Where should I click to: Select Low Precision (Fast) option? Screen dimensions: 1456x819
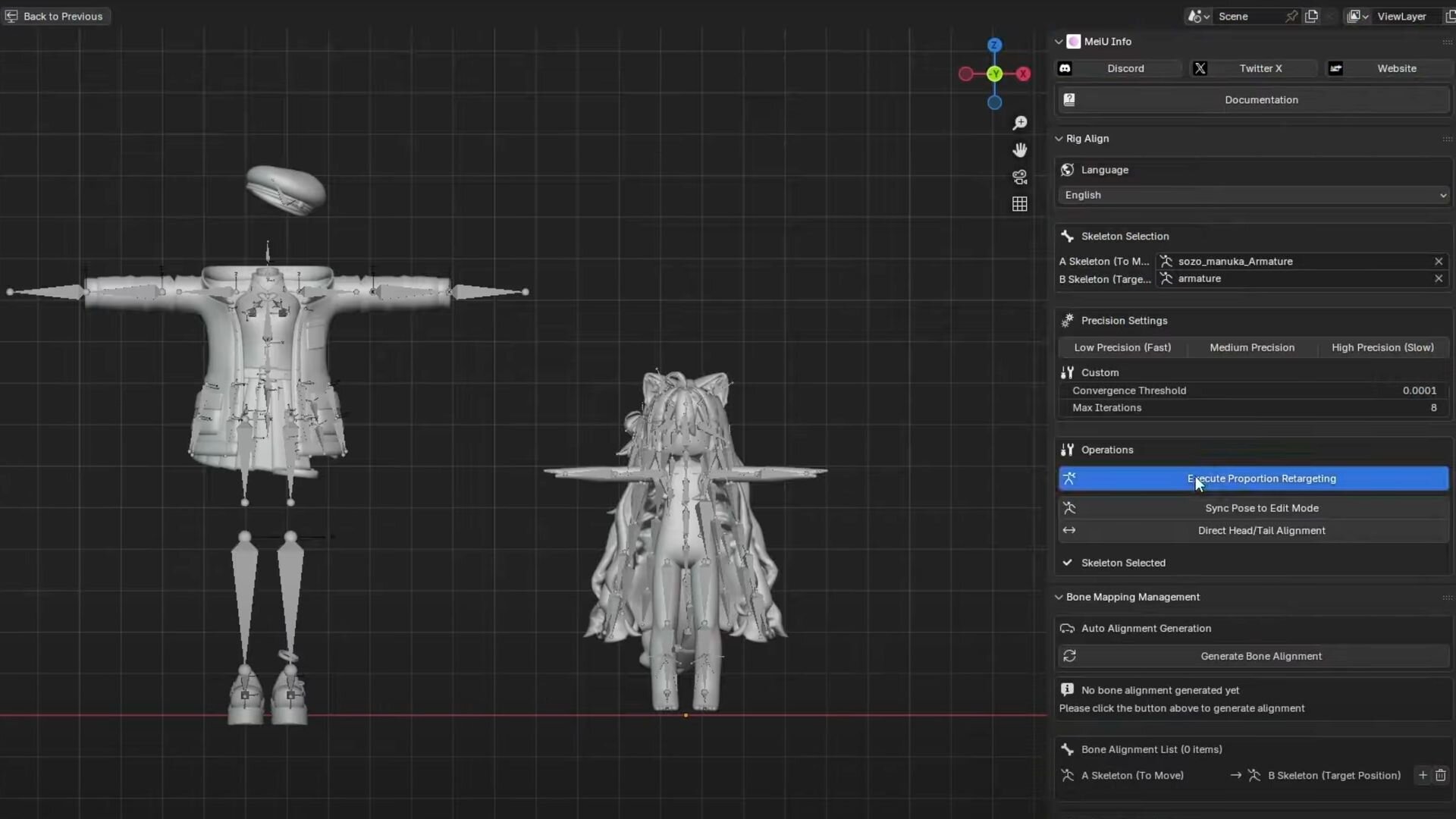click(x=1122, y=347)
